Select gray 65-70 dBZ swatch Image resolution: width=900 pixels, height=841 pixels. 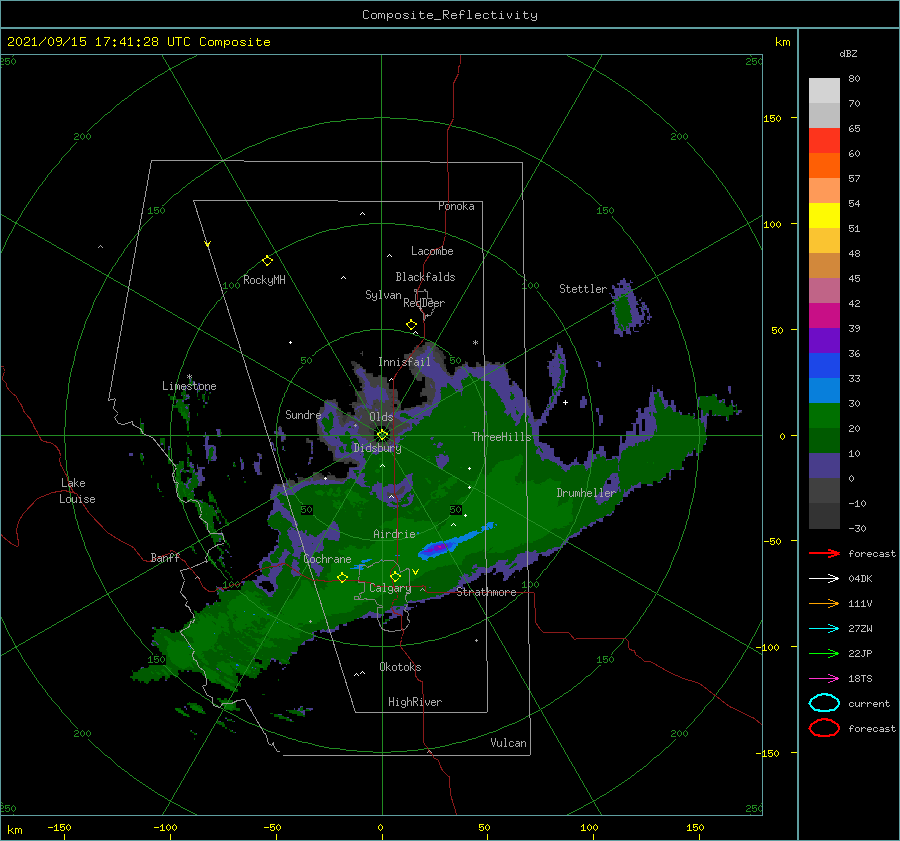coord(824,116)
